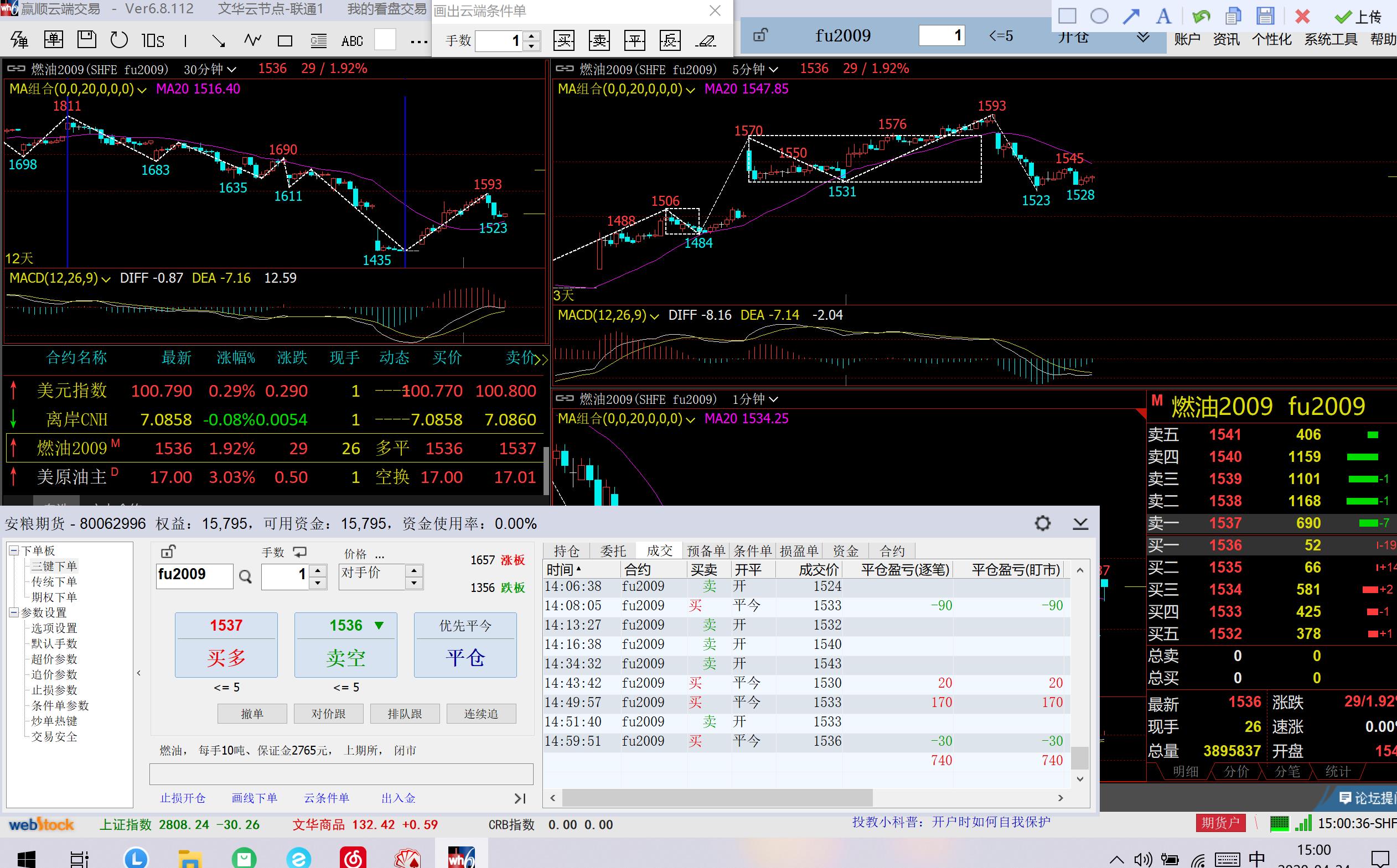1397x868 pixels.
Task: Close the 画出云端条件单 panel
Action: tap(715, 11)
